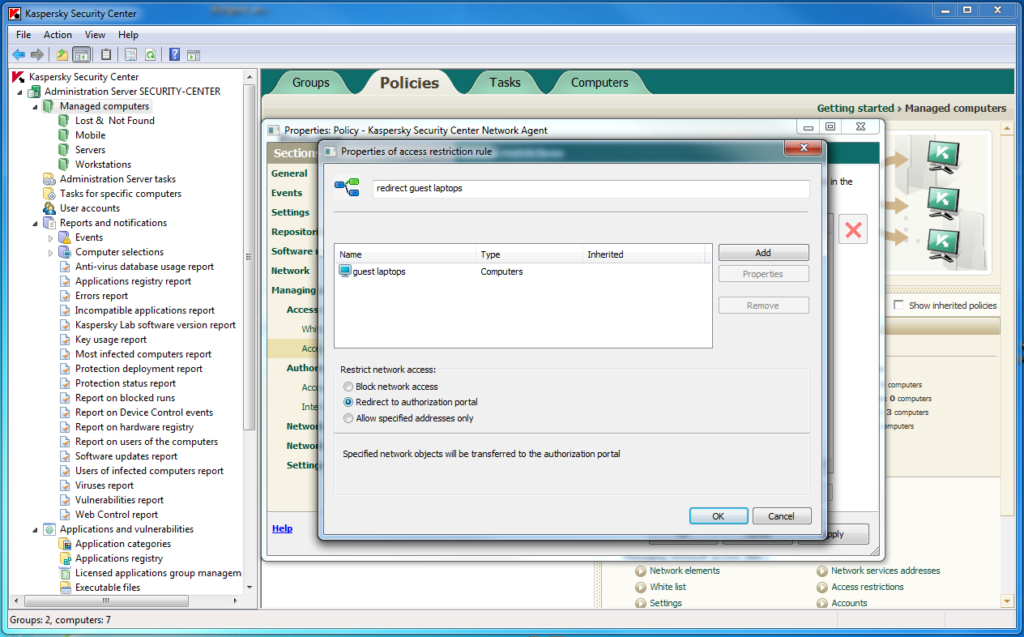Open the Action menu
Screen dimensions: 1024x637
57,35
